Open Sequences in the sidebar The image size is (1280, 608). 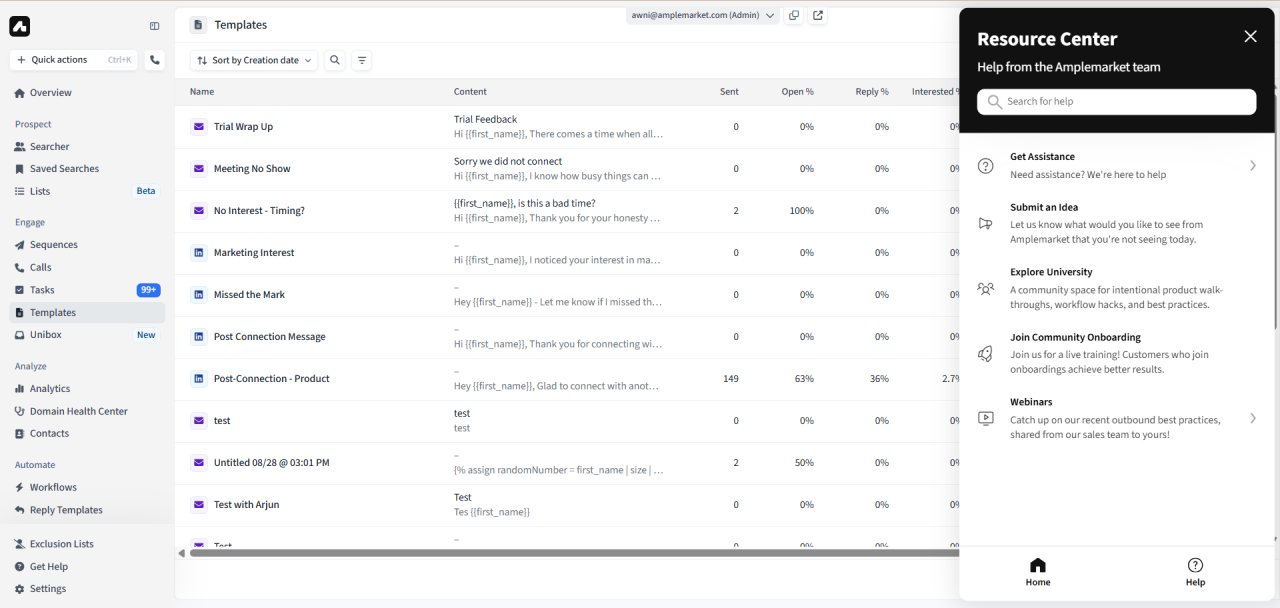pyautogui.click(x=53, y=245)
